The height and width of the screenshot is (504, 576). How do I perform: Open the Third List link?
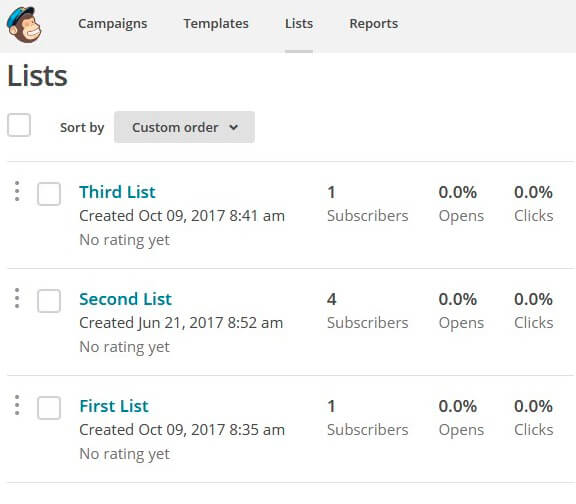click(117, 192)
